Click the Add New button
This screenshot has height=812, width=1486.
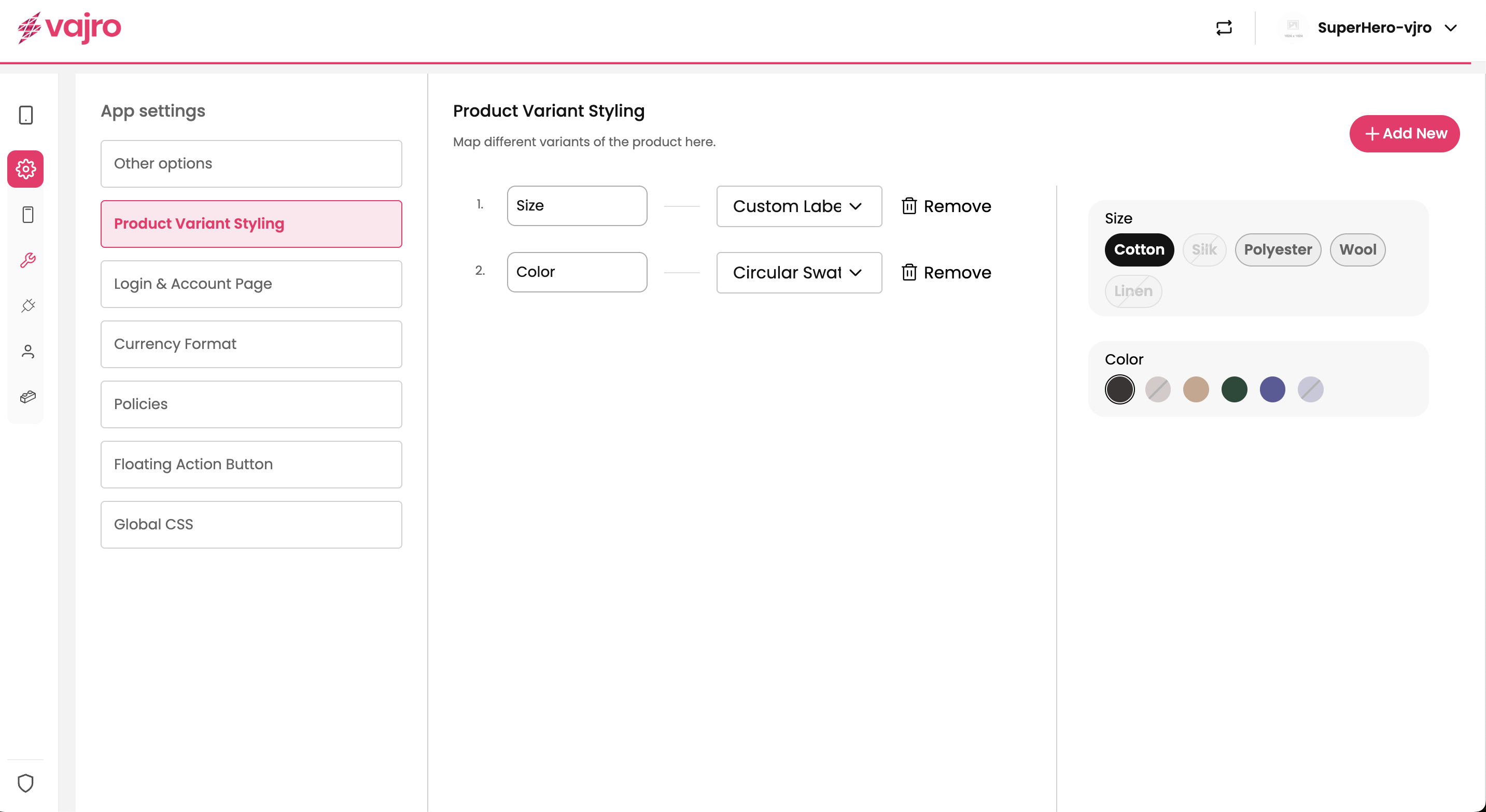(x=1404, y=134)
